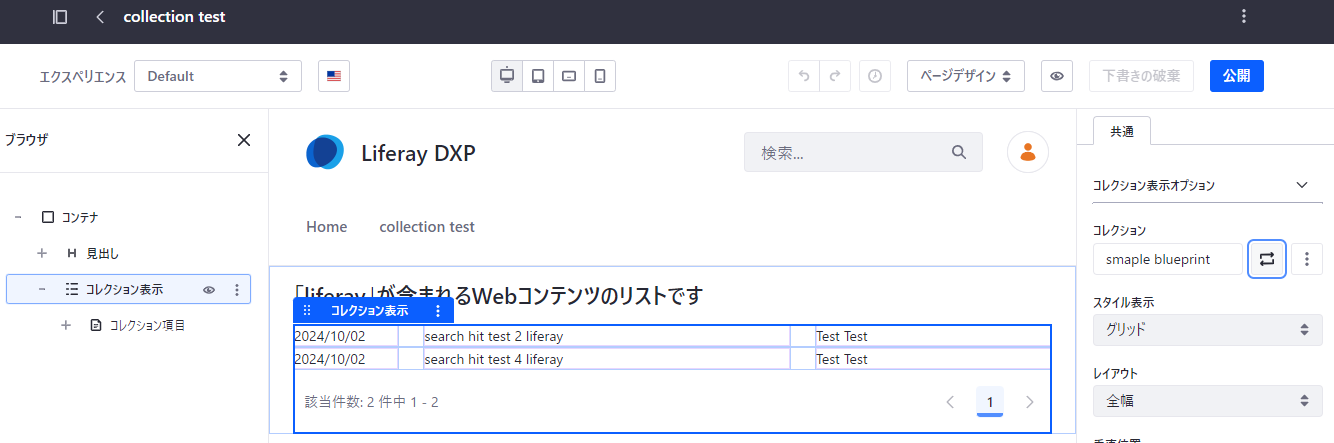This screenshot has height=443, width=1334.
Task: Open the collection options kebab menu
Action: coord(1307,259)
